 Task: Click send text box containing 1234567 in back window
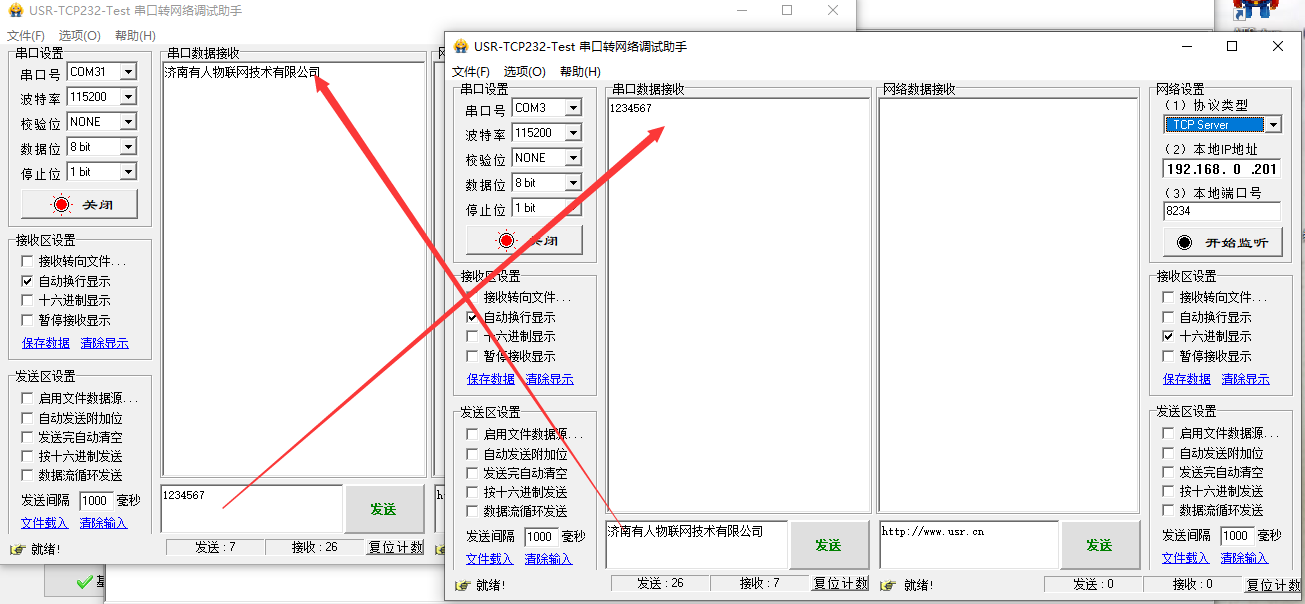point(252,509)
